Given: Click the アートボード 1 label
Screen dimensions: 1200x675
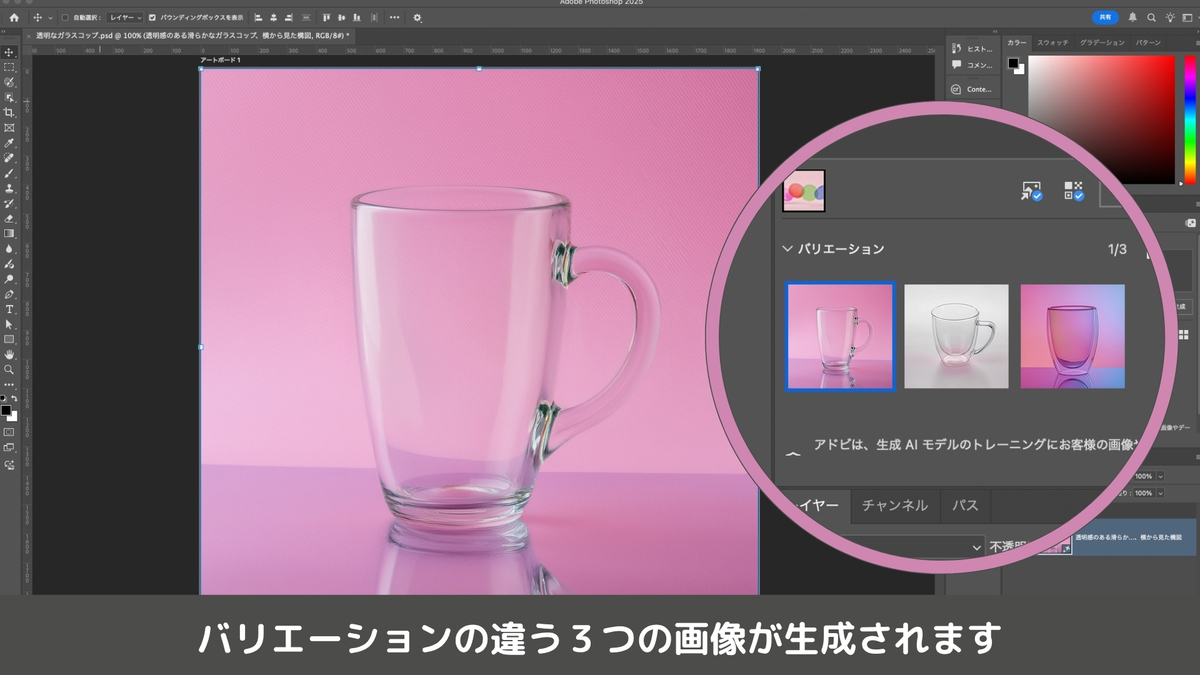Looking at the screenshot, I should click(x=221, y=60).
